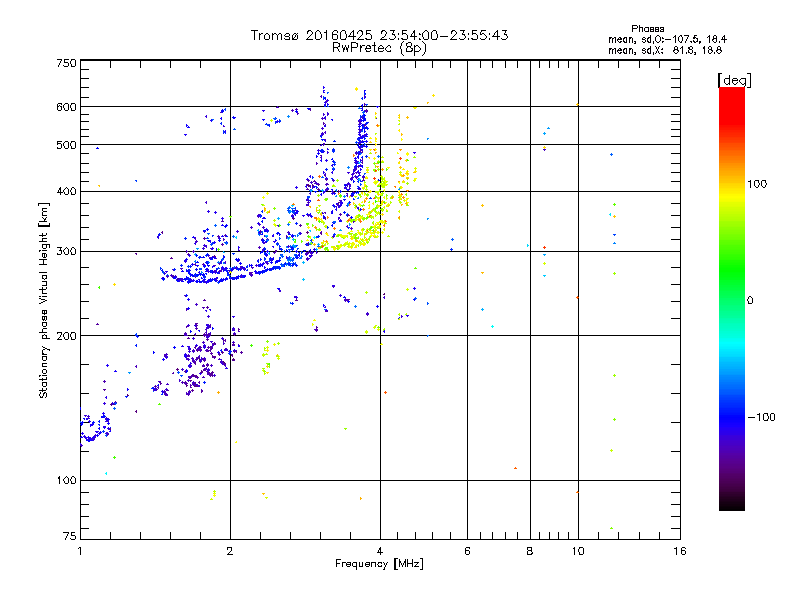Click the 'Frequency [MHz]' axis title
The height and width of the screenshot is (600, 800).
[x=379, y=564]
